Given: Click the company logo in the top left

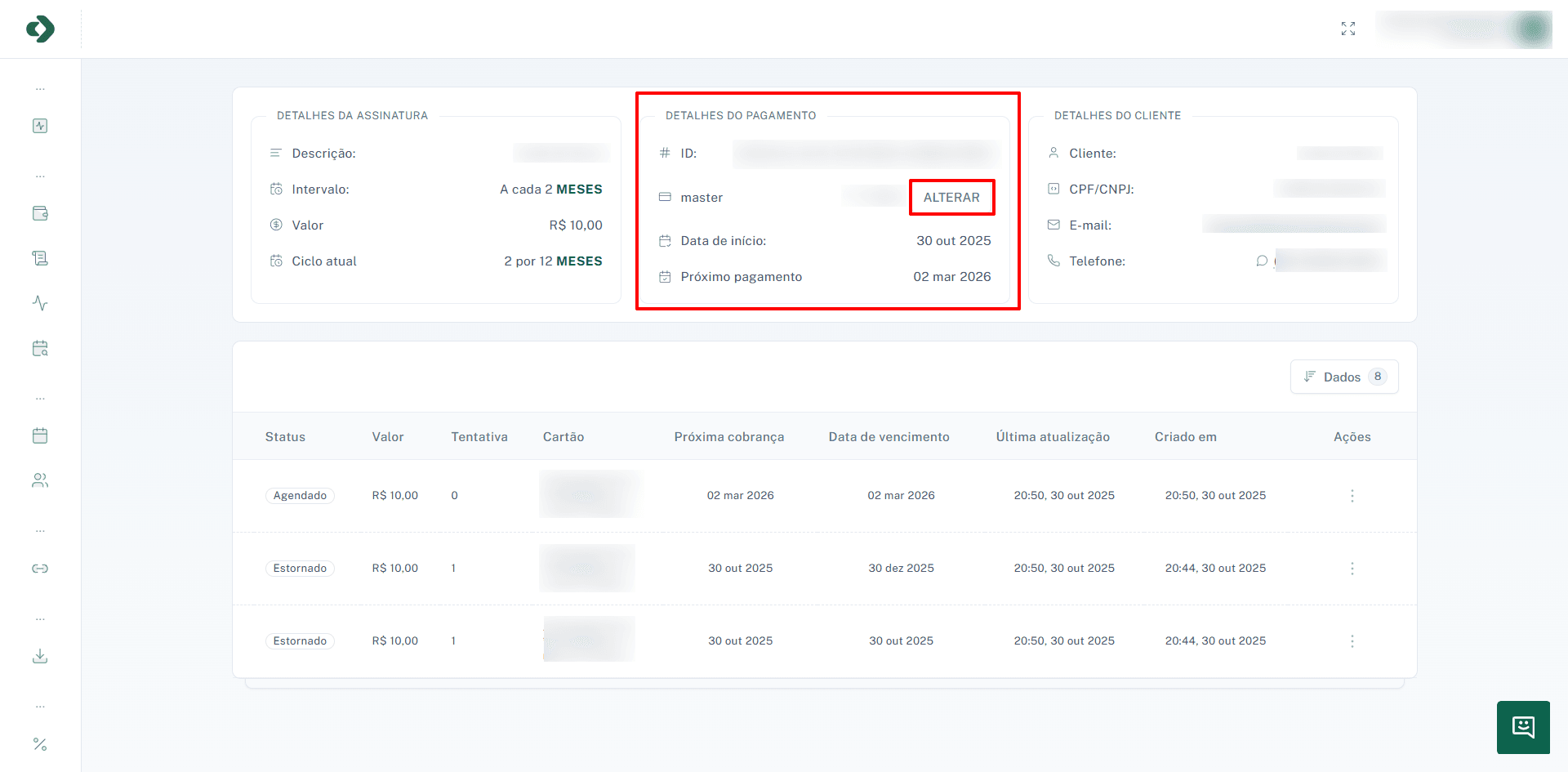Looking at the screenshot, I should (x=38, y=29).
